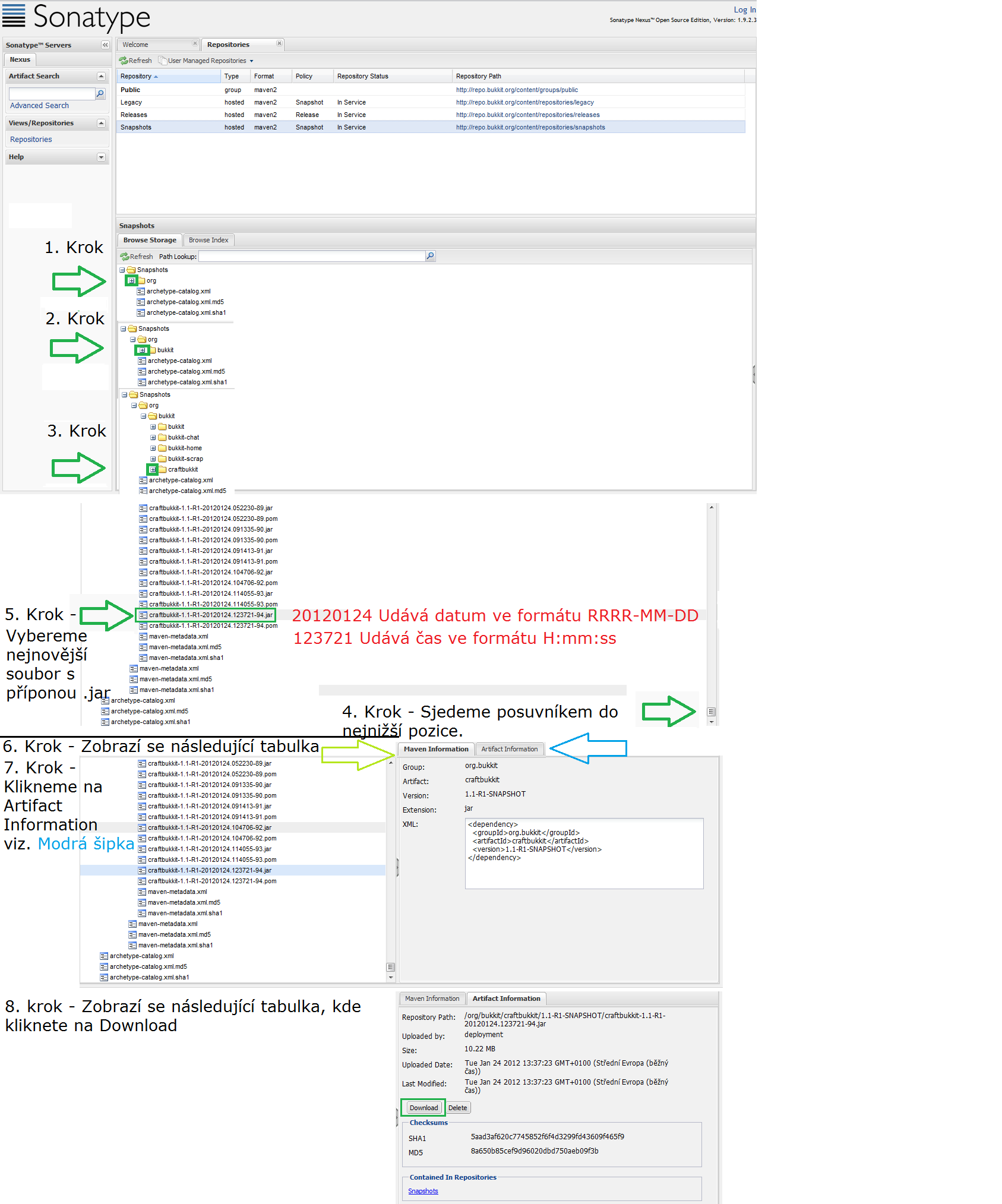The width and height of the screenshot is (1002, 1204).
Task: Select the Browse Storage tab
Action: coord(150,240)
